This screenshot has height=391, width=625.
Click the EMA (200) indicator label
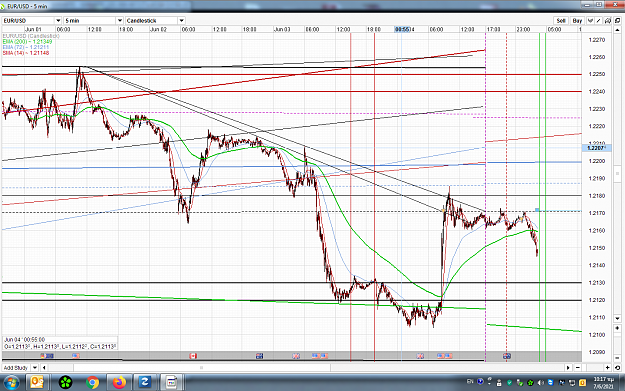27,41
